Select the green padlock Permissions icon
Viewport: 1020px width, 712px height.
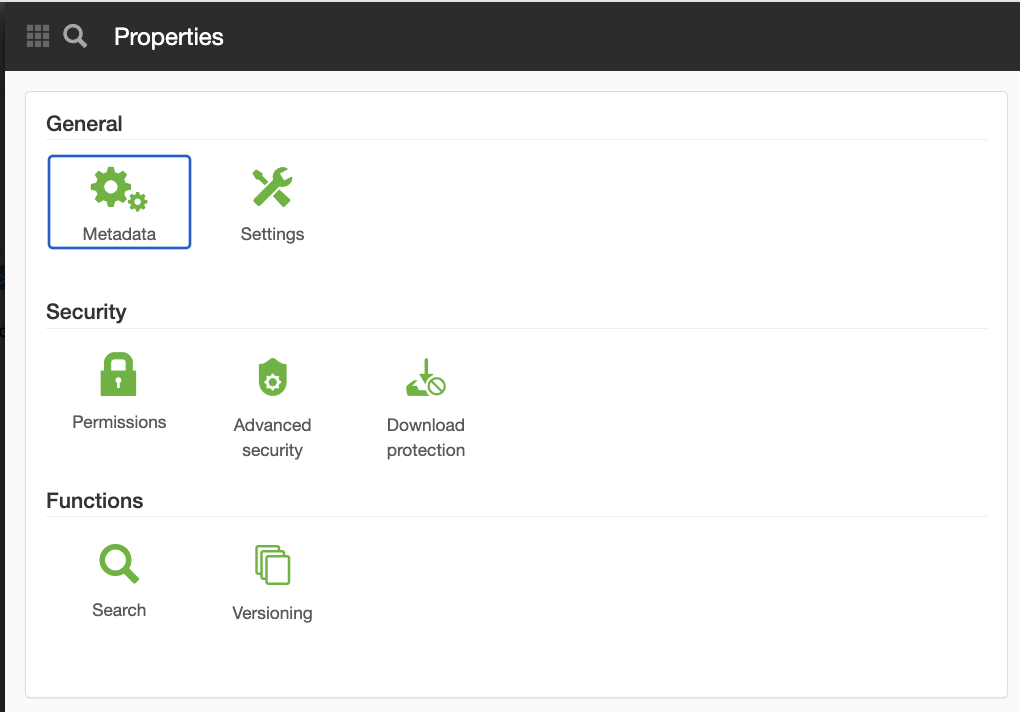click(118, 375)
